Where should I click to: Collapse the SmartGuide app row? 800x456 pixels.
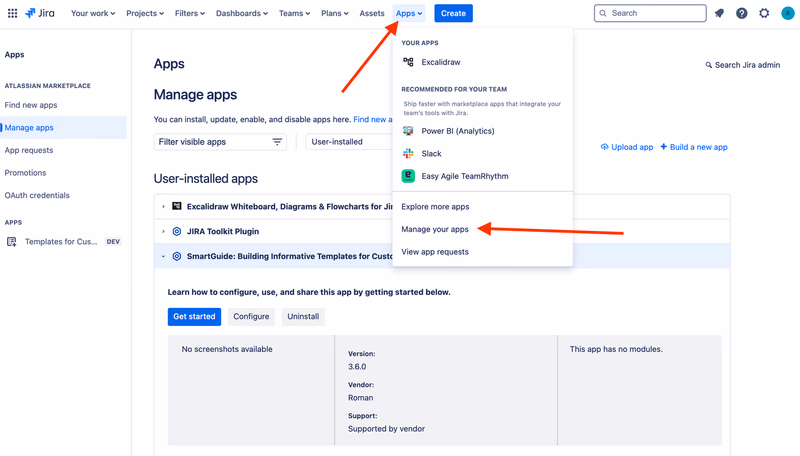[x=163, y=257]
